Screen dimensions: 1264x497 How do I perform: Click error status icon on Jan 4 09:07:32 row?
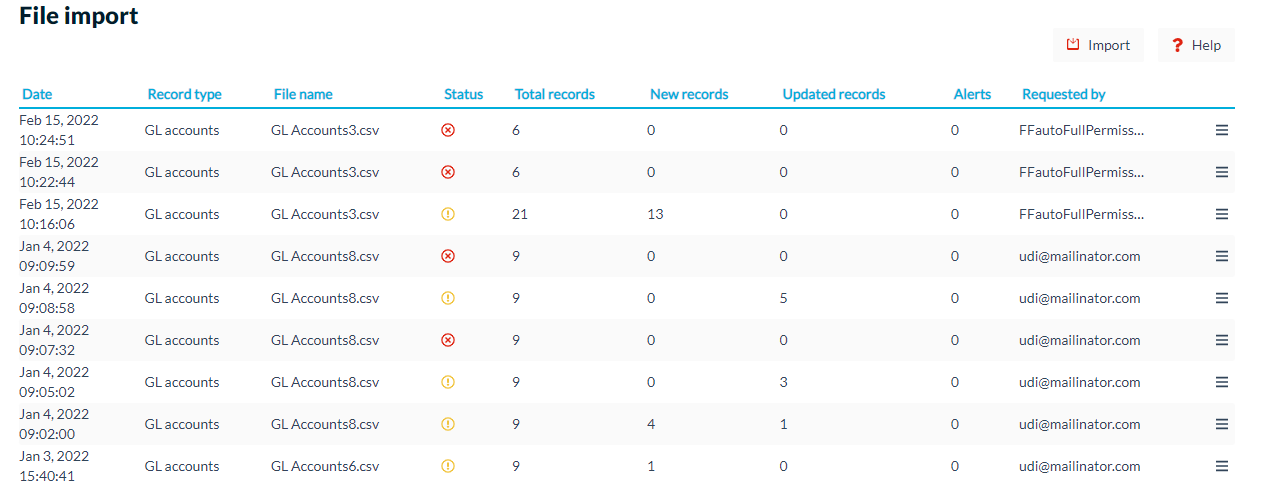pos(448,340)
